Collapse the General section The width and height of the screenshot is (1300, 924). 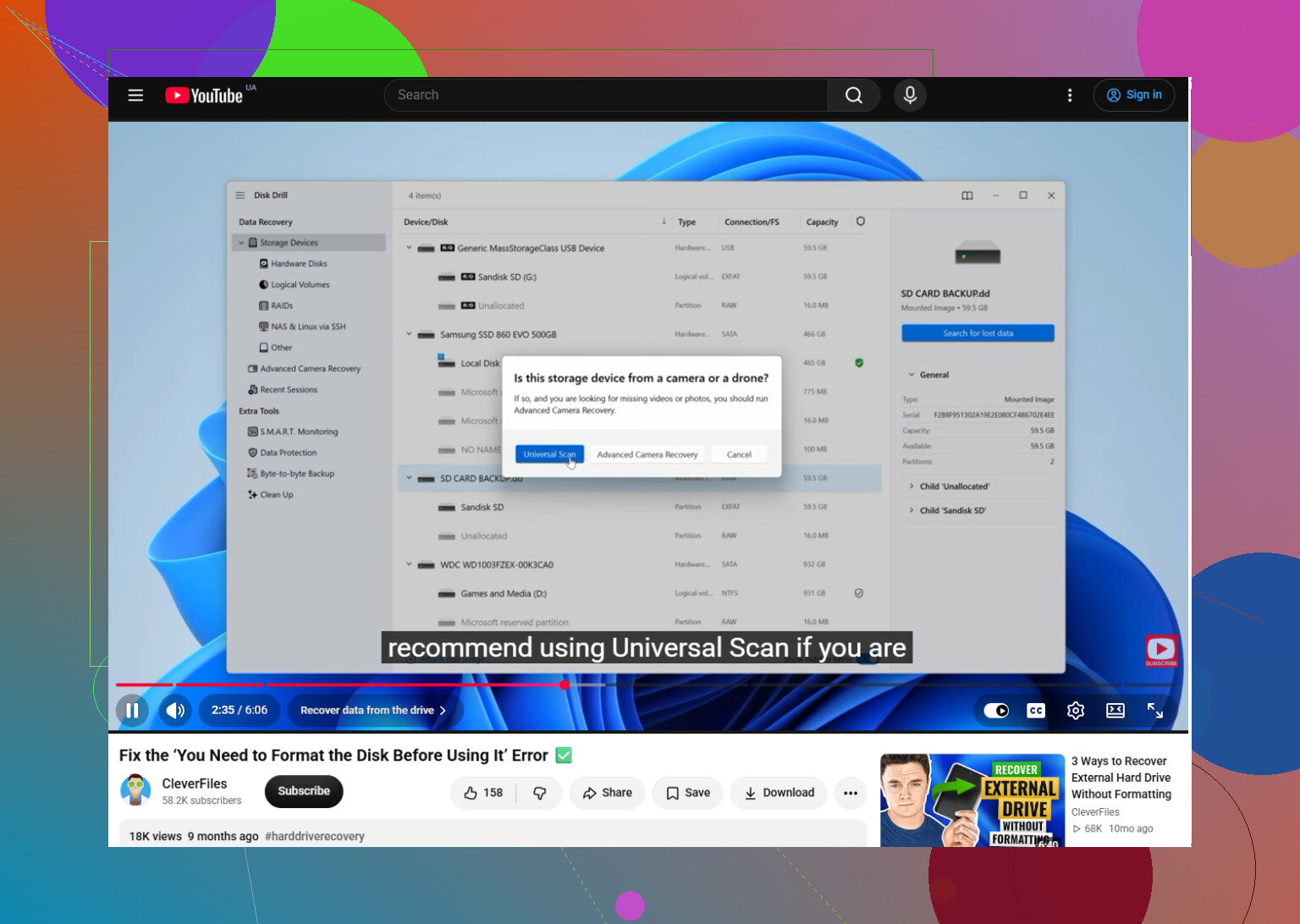pyautogui.click(x=912, y=375)
